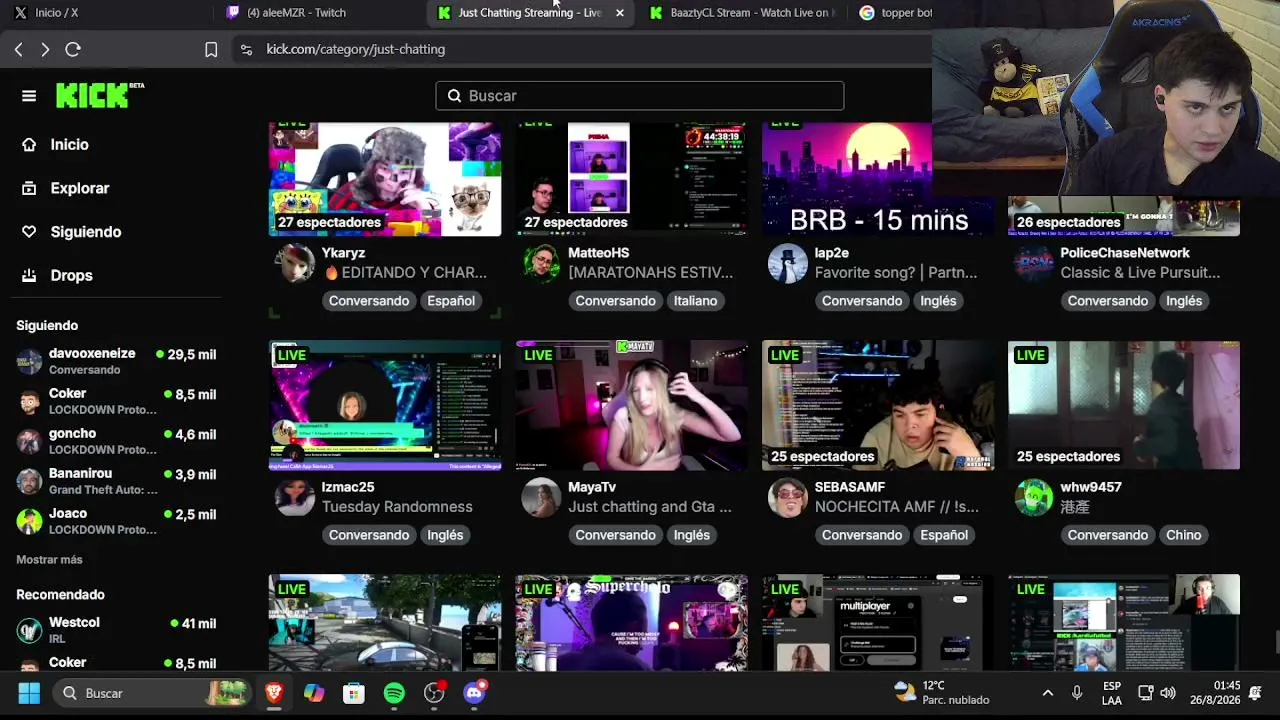Click the Español tag under SEBASAMF
This screenshot has width=1280, height=720.
pyautogui.click(x=944, y=535)
